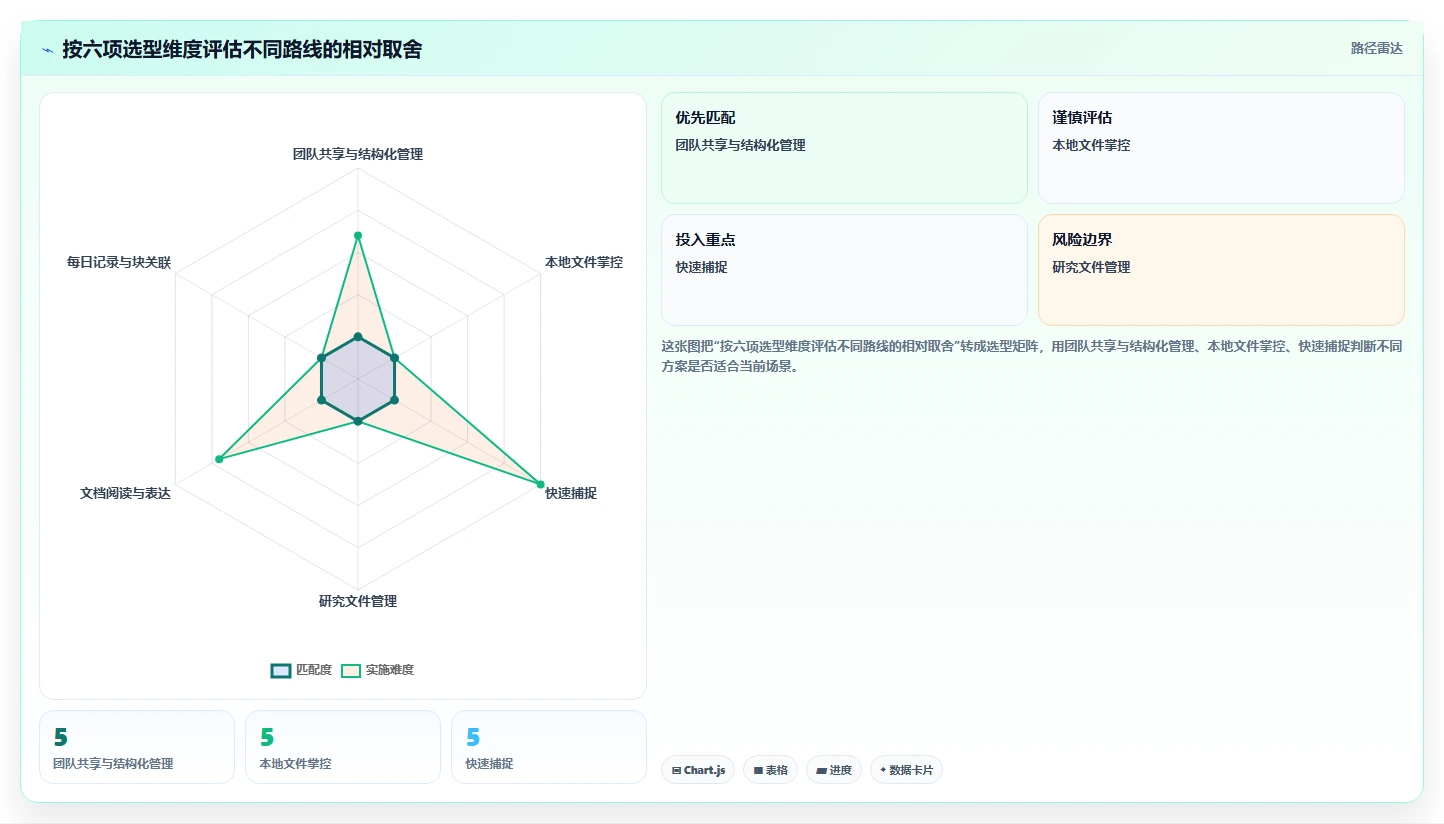Viewport: 1444px width, 824px height.
Task: Click the stat card showing 5 快速捕捉
Action: click(549, 747)
